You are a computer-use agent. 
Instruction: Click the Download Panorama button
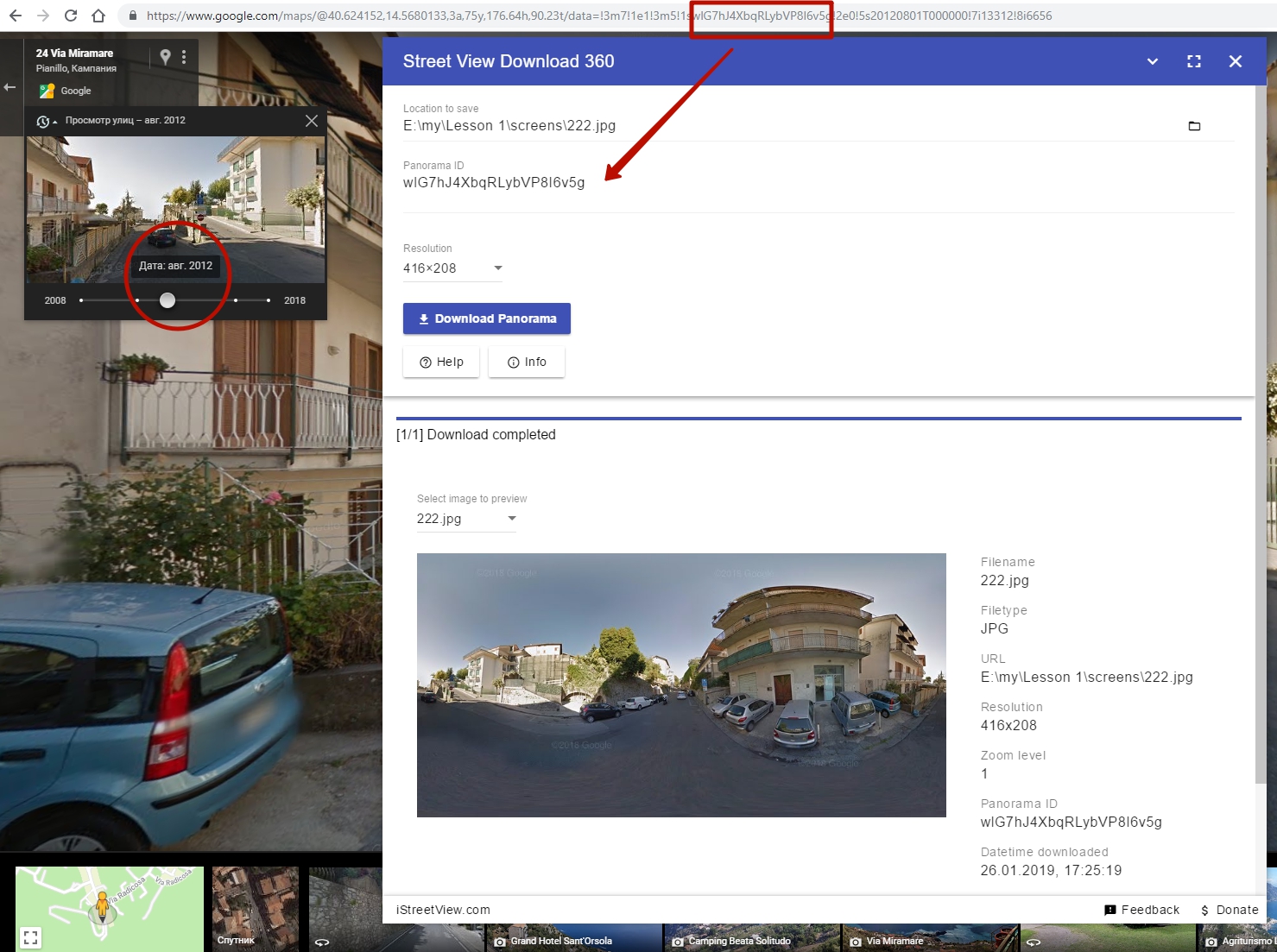487,318
